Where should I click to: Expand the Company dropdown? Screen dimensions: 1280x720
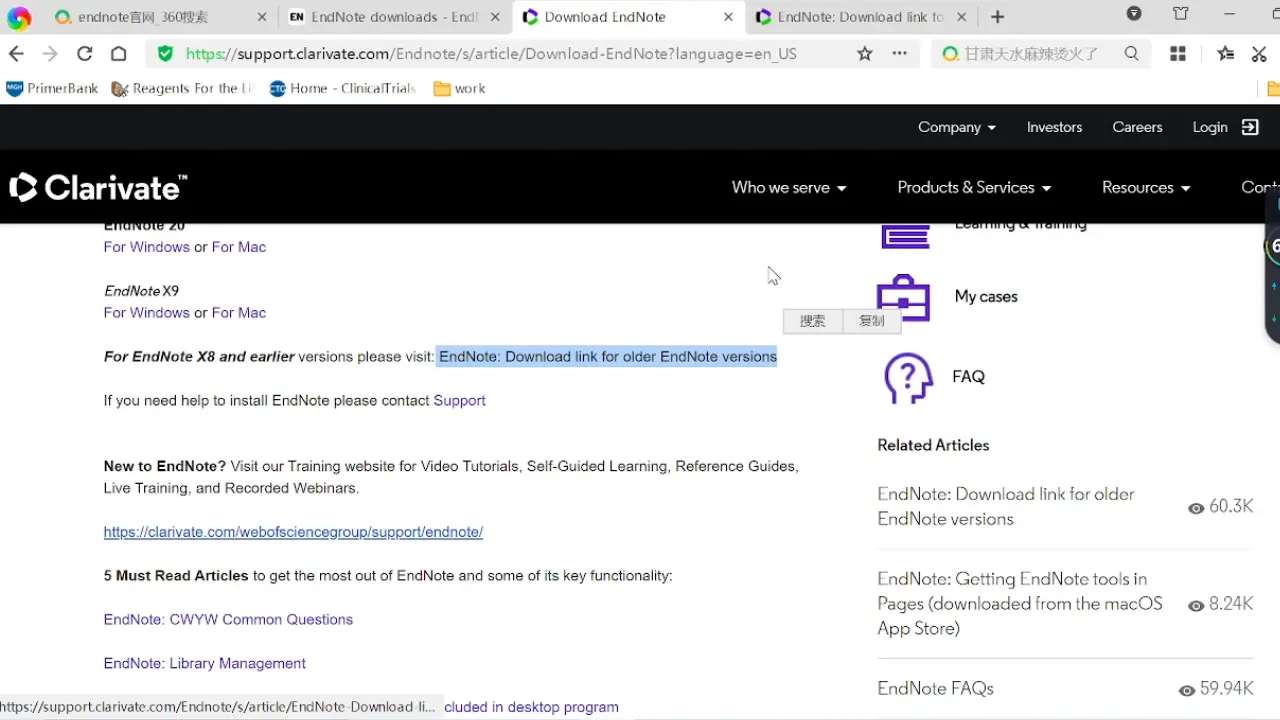[x=957, y=127]
